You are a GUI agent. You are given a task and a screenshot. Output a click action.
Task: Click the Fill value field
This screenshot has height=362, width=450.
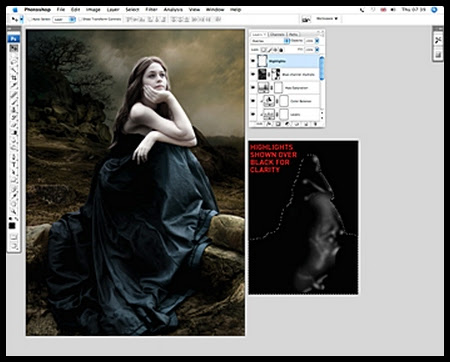[310, 50]
